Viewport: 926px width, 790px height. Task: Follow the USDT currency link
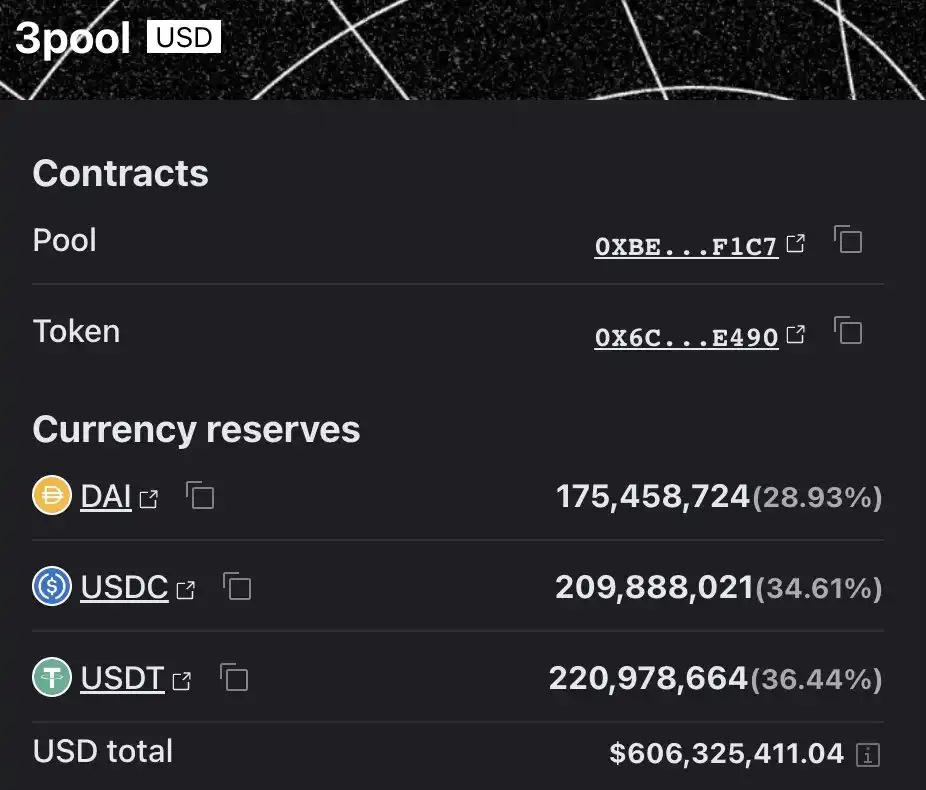pos(122,679)
